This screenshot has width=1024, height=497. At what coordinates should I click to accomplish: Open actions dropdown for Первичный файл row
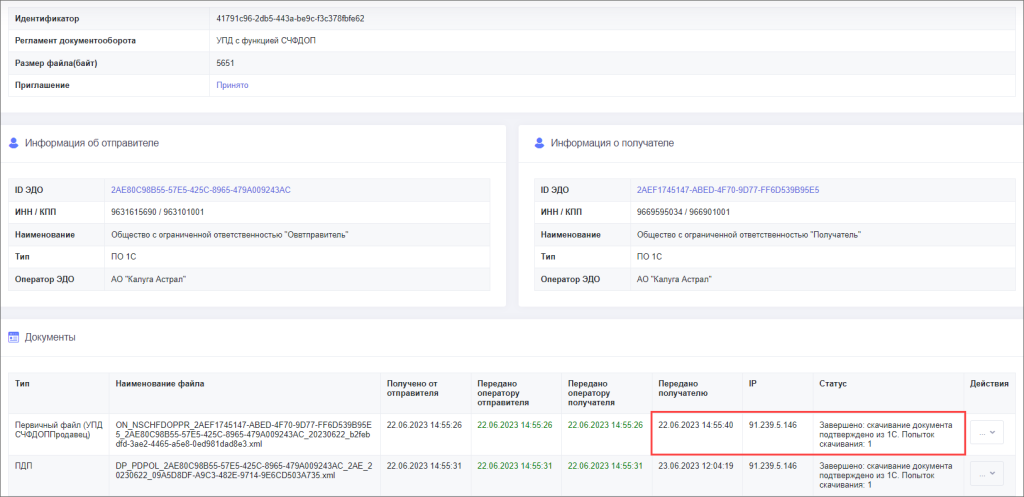[986, 432]
